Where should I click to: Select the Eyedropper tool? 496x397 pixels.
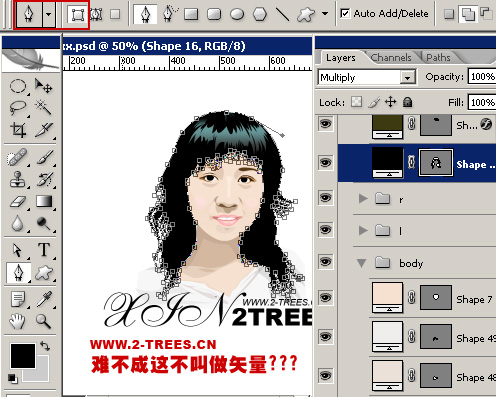tap(44, 299)
